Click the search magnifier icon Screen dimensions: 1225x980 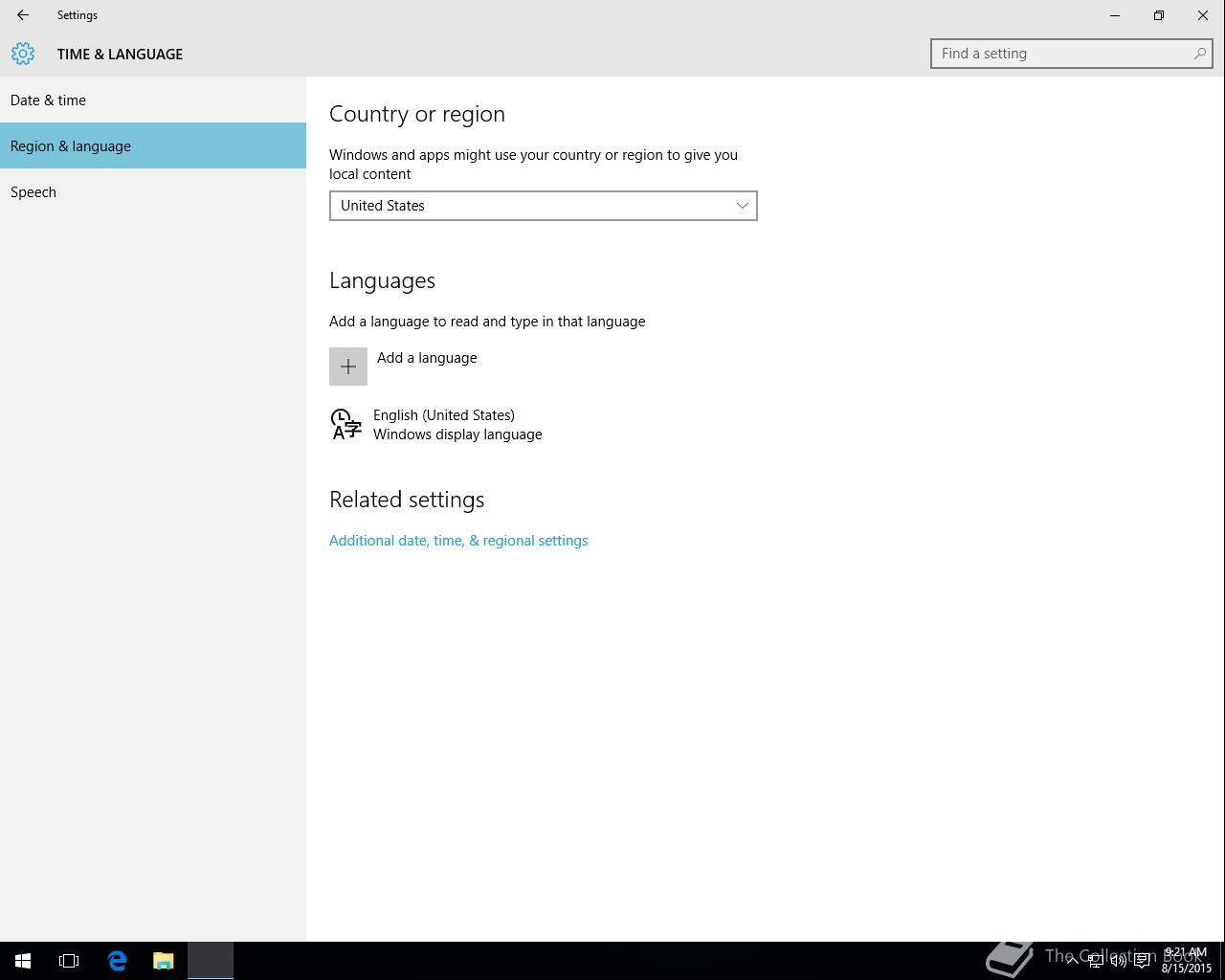point(1199,54)
